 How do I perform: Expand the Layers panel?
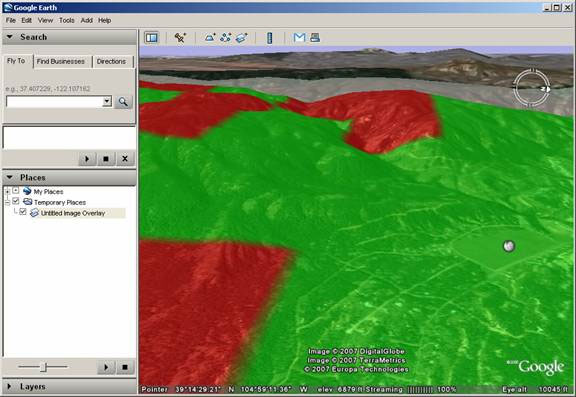[10, 386]
